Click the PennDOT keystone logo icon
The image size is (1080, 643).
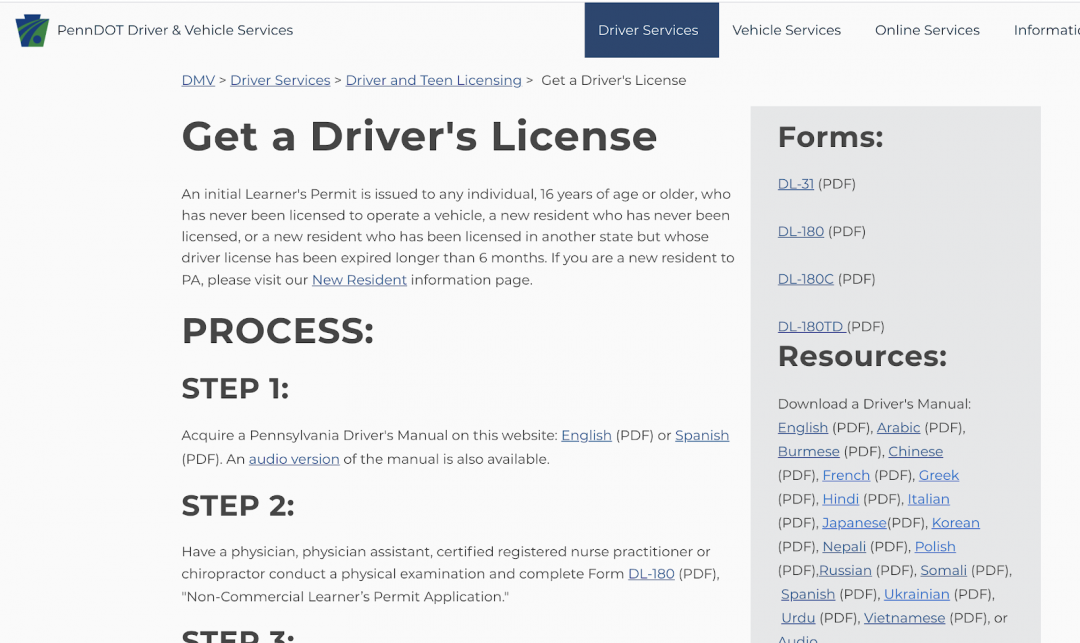point(32,31)
